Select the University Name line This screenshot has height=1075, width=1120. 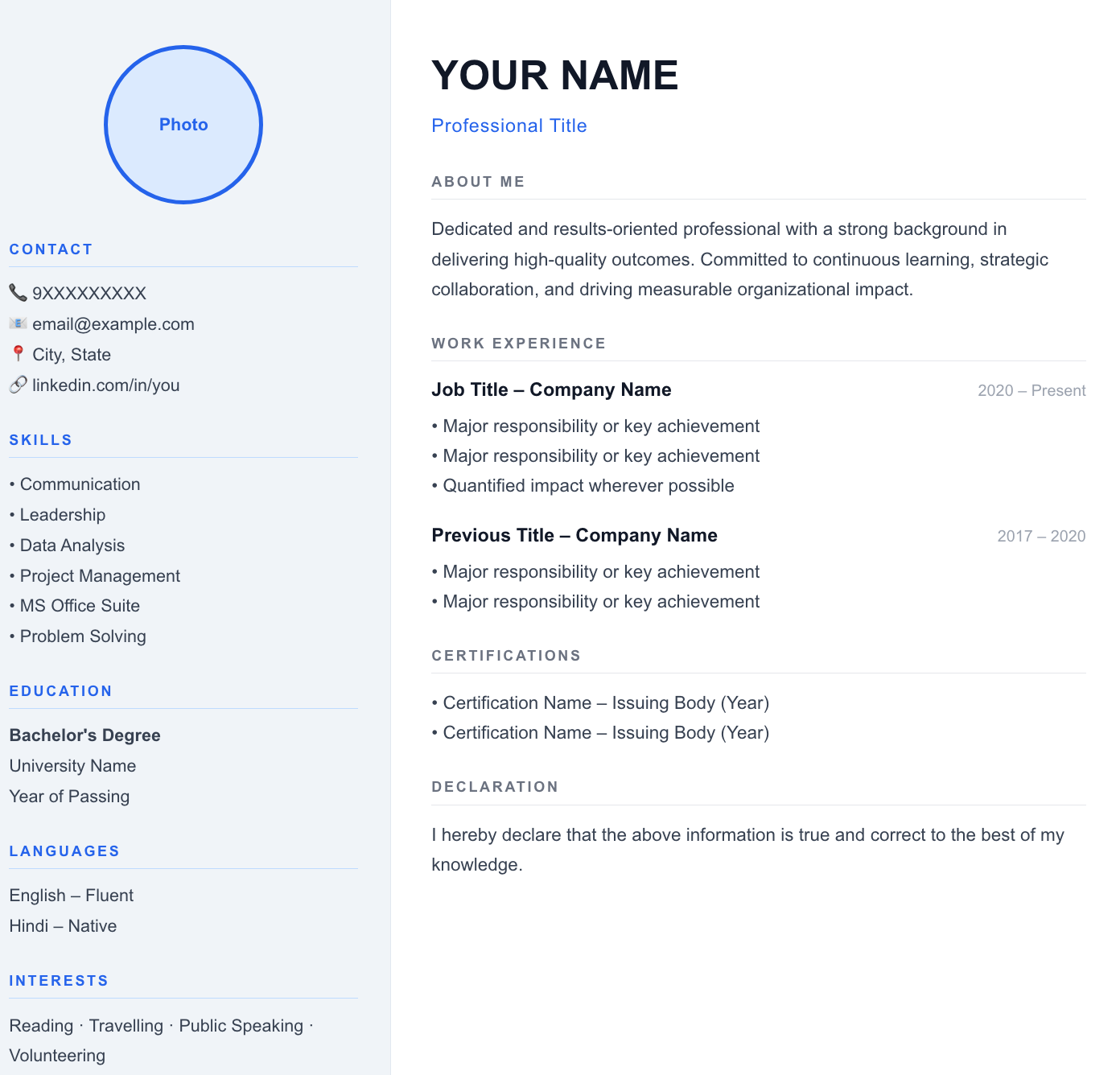click(73, 766)
